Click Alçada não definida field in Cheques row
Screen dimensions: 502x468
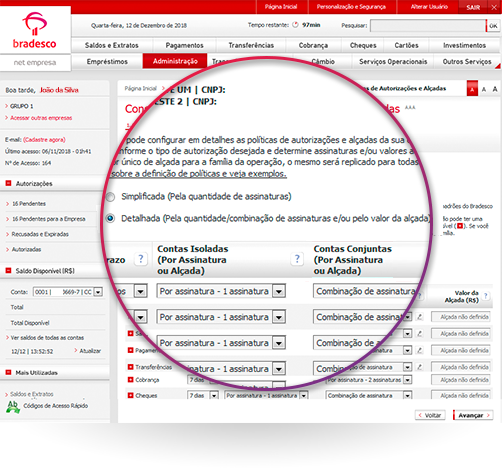point(461,395)
